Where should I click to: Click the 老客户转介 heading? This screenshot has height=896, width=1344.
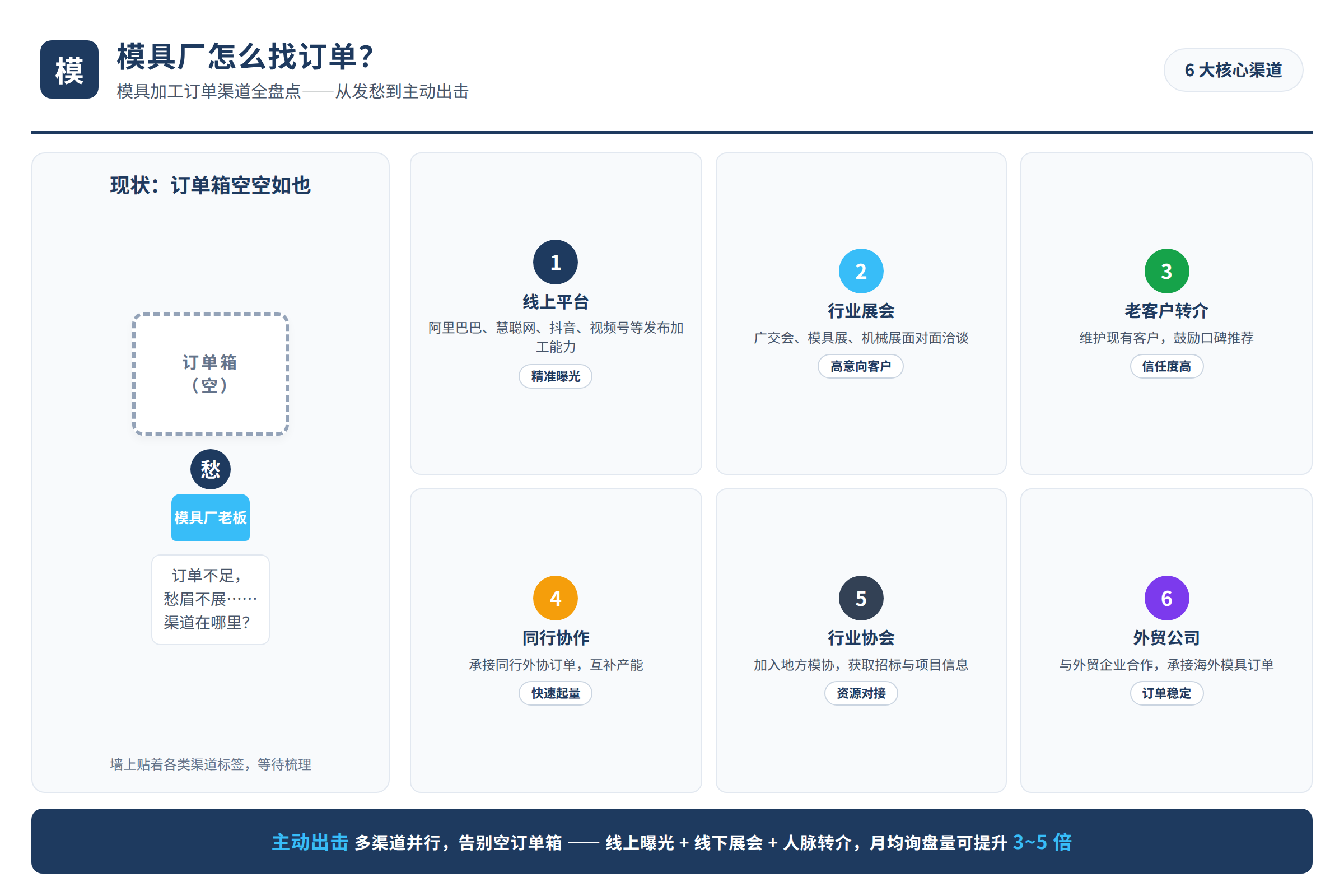(1166, 311)
